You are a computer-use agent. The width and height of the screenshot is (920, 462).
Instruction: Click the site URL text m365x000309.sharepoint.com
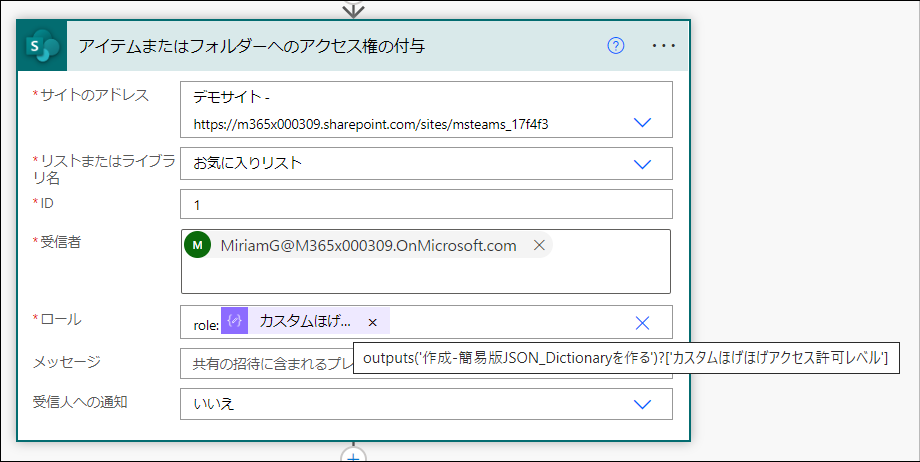click(371, 124)
